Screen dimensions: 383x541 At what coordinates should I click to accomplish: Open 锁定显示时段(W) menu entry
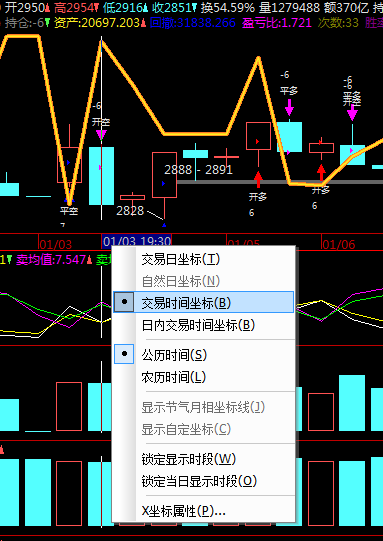[x=204, y=459]
